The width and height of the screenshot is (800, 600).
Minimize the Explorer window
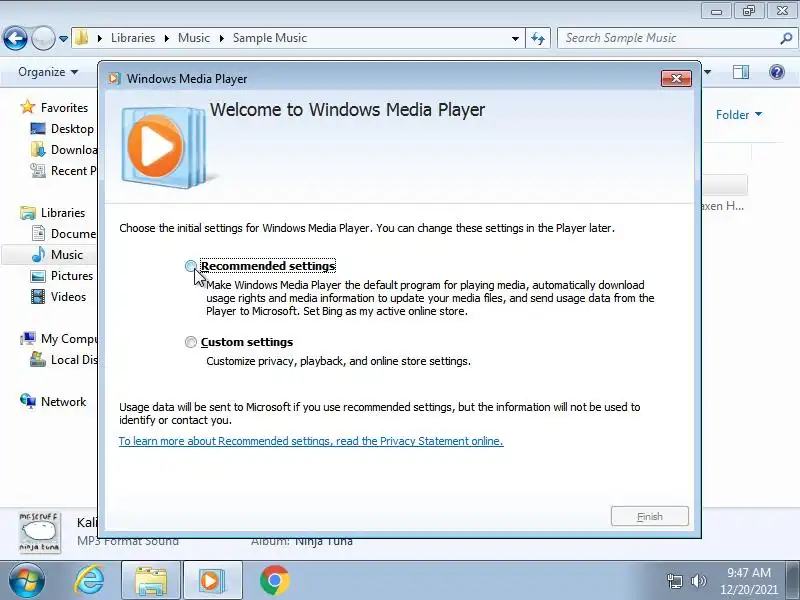[716, 11]
